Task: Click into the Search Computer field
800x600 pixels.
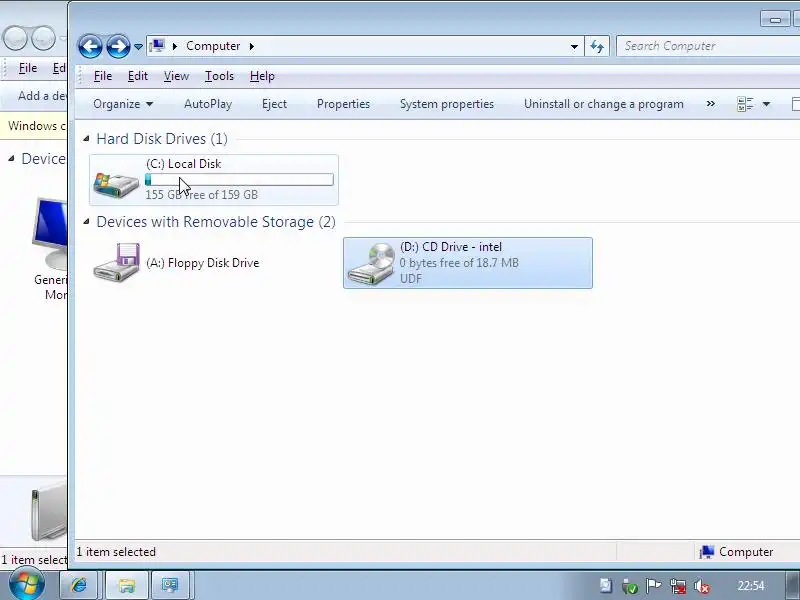Action: 708,46
